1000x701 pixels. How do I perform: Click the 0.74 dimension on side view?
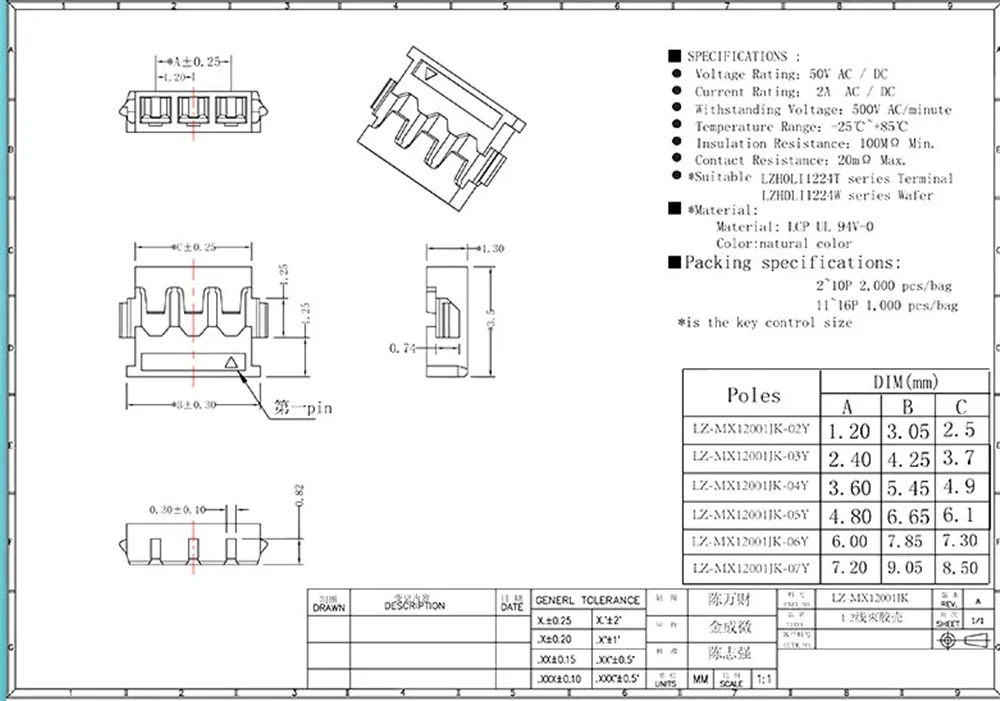point(402,348)
